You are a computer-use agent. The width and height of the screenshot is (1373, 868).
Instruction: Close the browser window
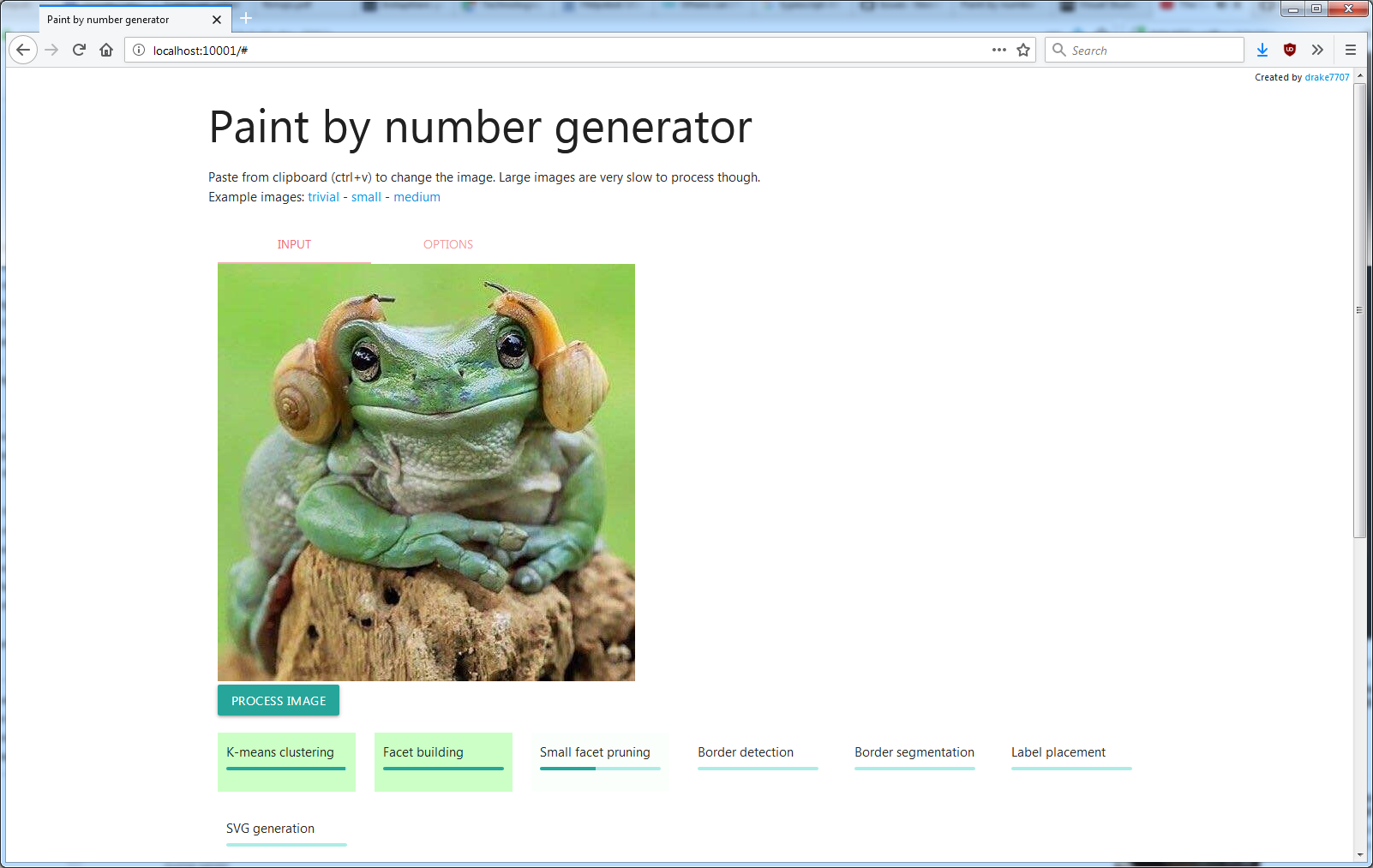click(1348, 9)
